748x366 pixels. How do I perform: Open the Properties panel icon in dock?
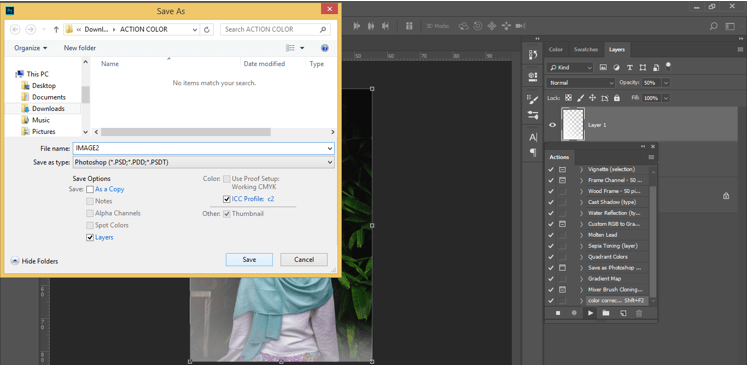point(533,77)
